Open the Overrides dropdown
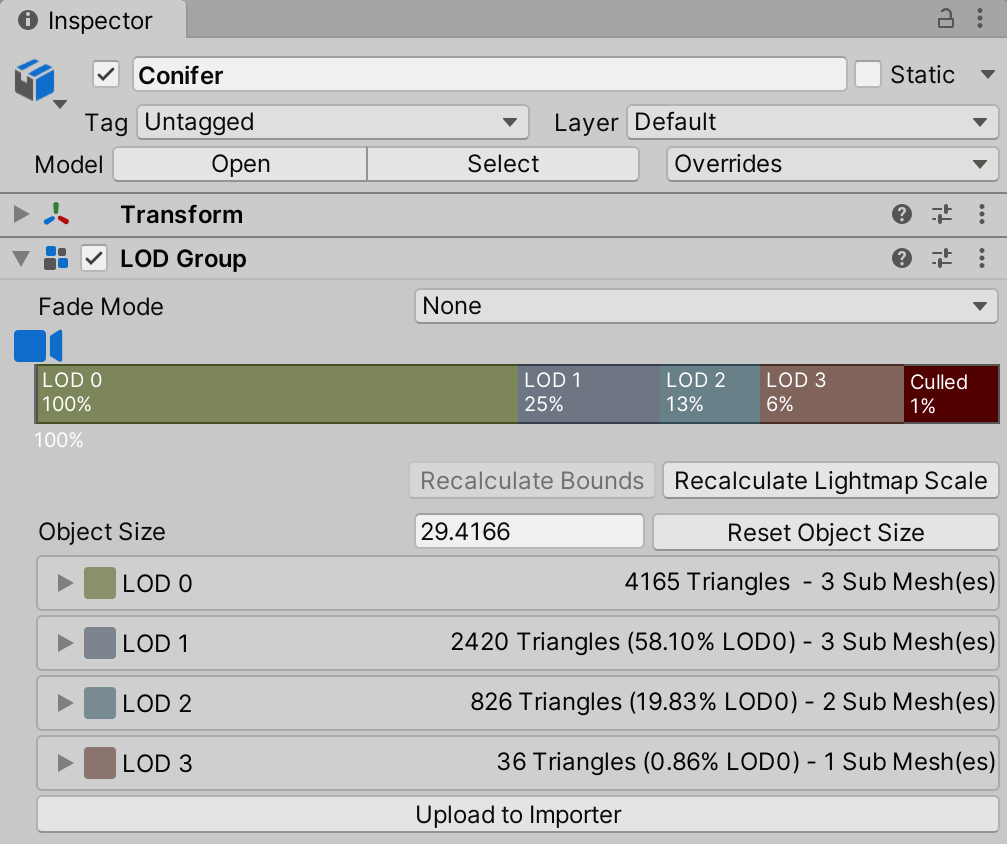This screenshot has width=1007, height=844. pos(832,163)
